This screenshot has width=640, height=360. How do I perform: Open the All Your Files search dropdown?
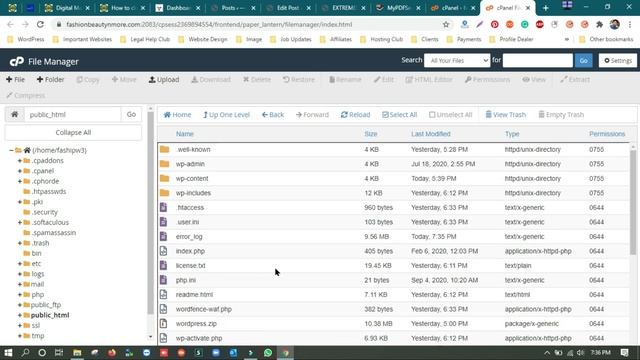(x=457, y=60)
